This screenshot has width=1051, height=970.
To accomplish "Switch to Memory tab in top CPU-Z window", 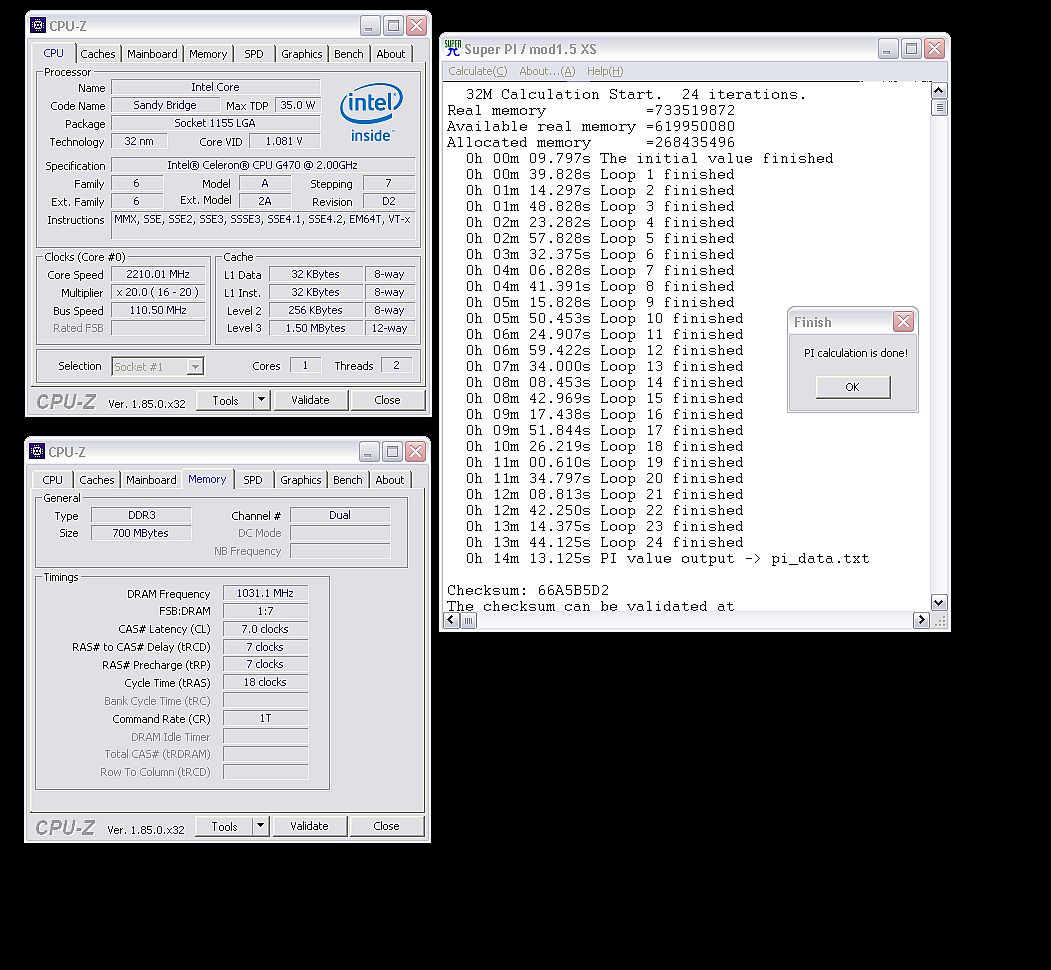I will (x=208, y=54).
